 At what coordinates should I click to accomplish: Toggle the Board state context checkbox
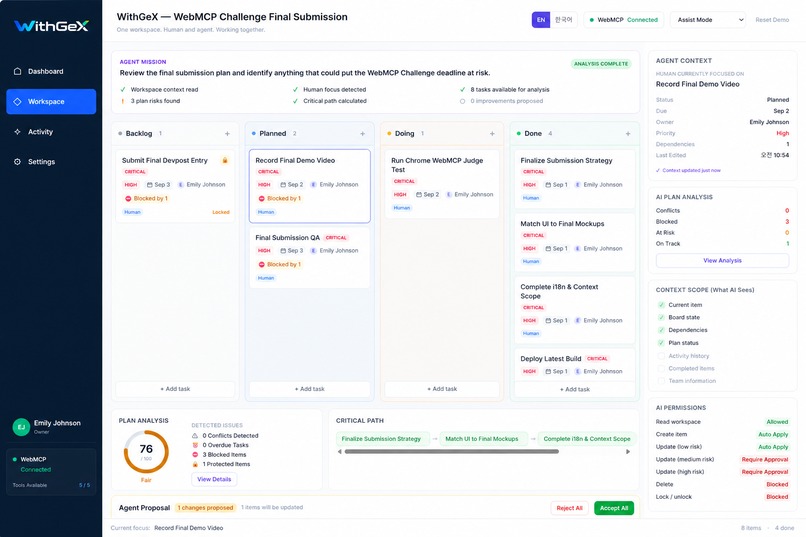coord(661,318)
